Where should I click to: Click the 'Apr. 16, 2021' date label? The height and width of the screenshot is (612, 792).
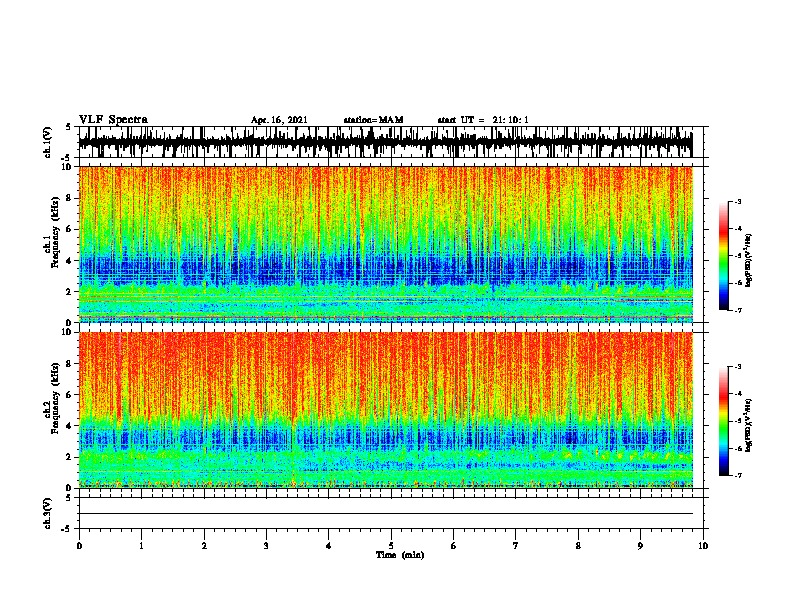[x=279, y=120]
